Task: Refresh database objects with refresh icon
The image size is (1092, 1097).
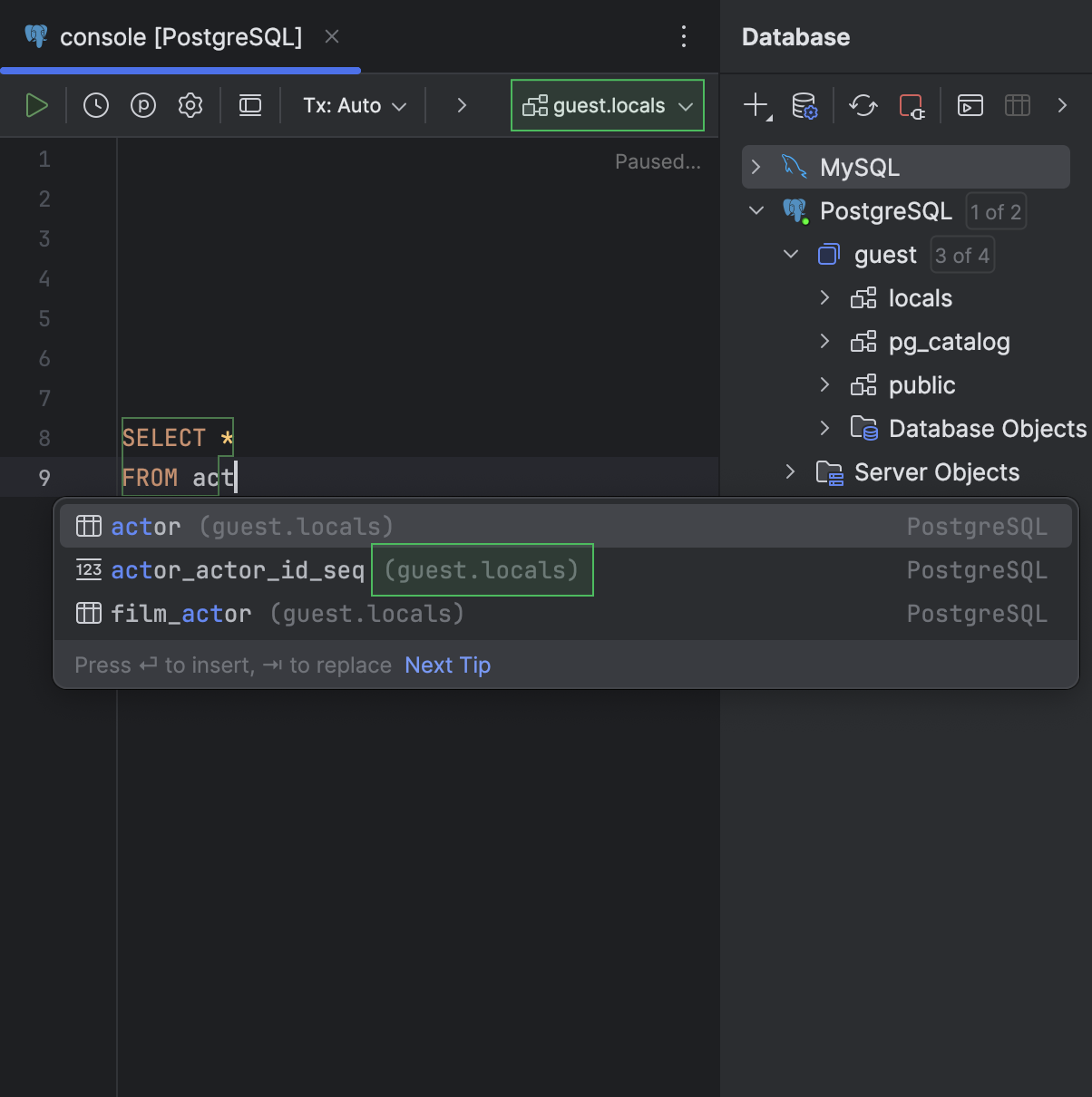Action: pos(863,105)
